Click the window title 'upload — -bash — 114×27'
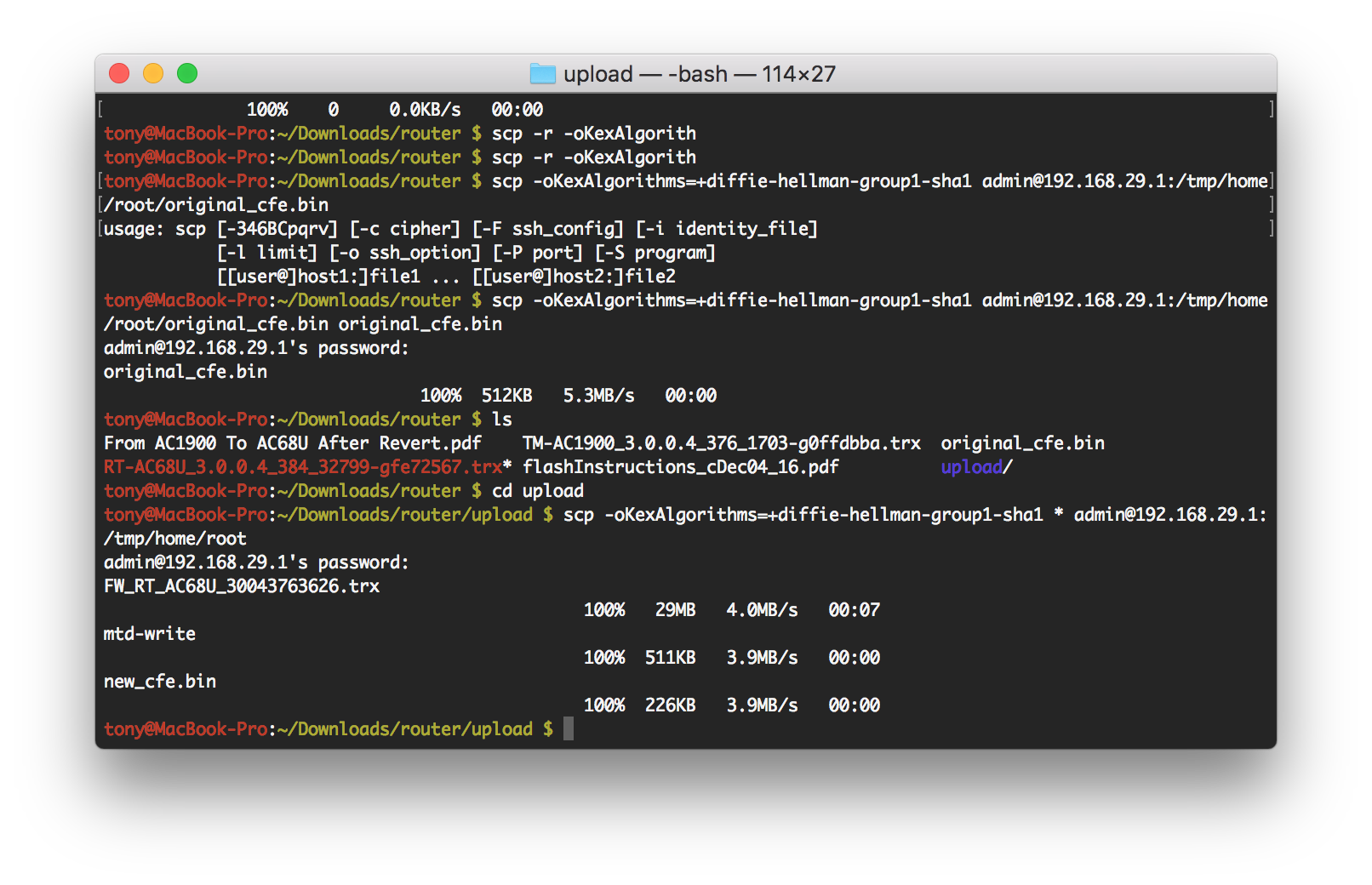 (699, 74)
